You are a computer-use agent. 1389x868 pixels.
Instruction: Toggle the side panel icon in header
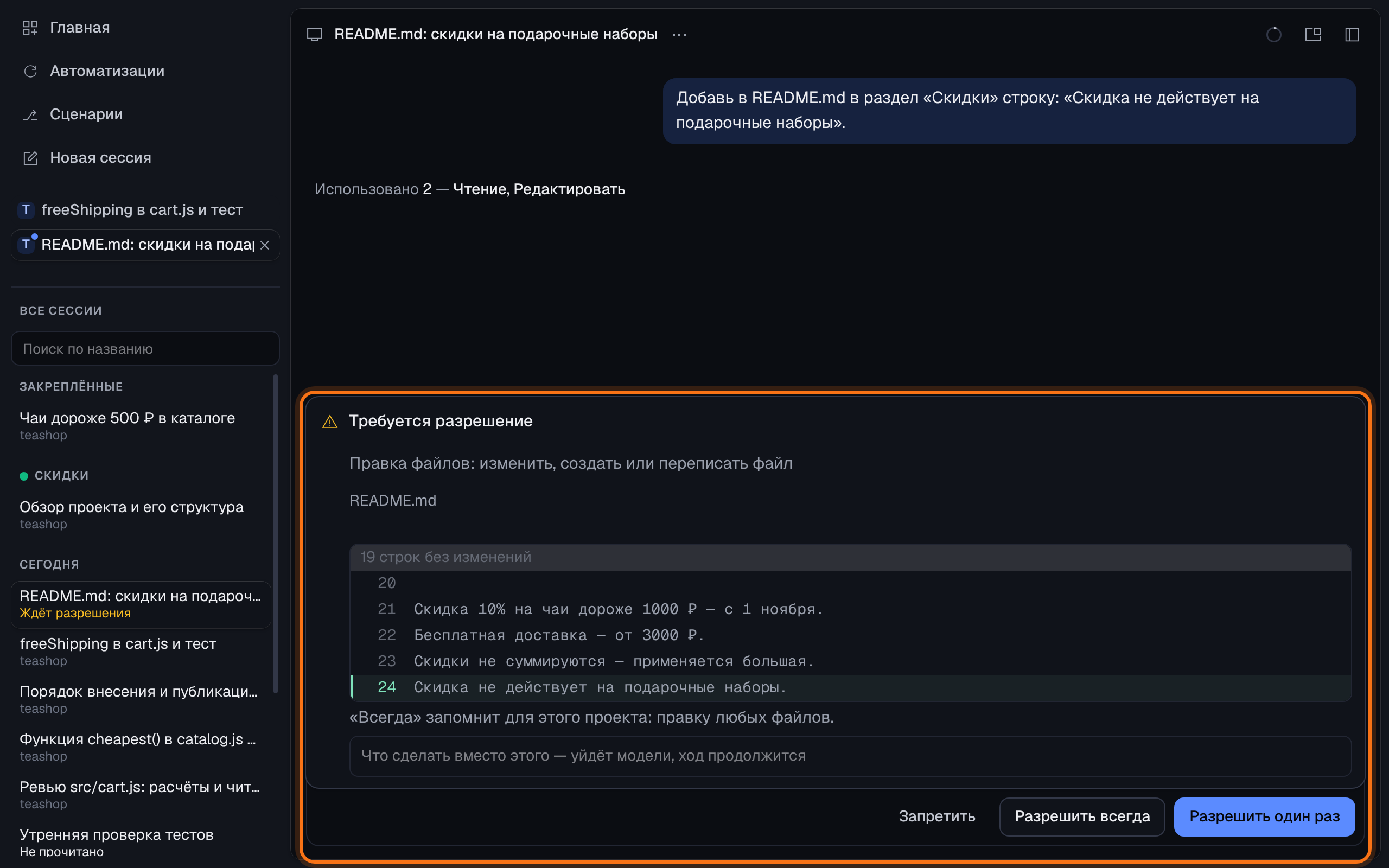coord(1352,34)
